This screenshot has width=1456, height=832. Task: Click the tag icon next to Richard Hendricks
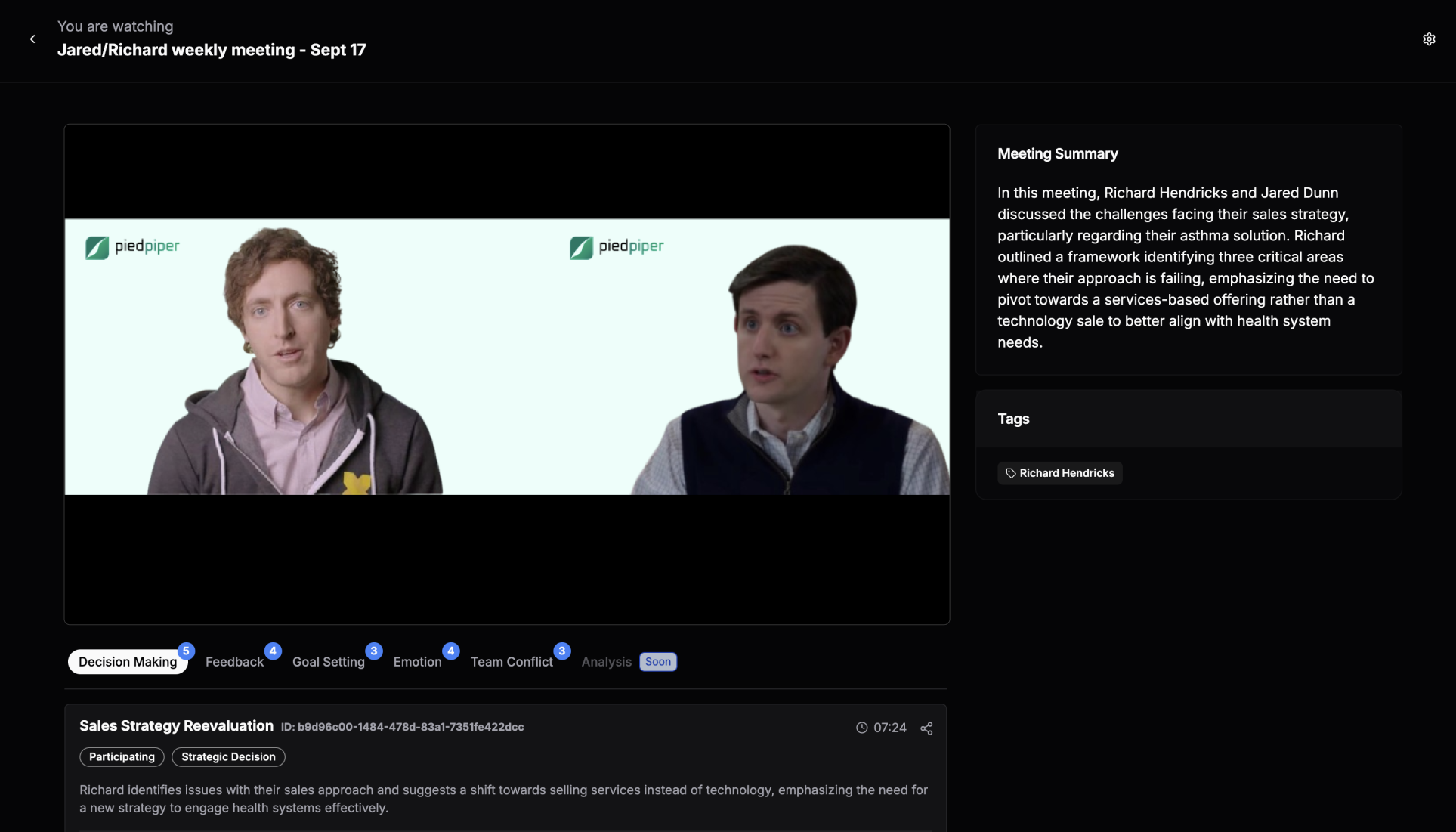tap(1011, 473)
